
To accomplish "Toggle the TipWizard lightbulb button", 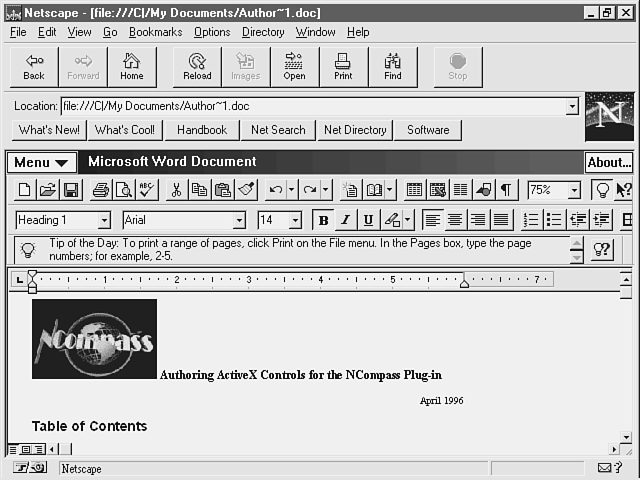I will click(602, 190).
